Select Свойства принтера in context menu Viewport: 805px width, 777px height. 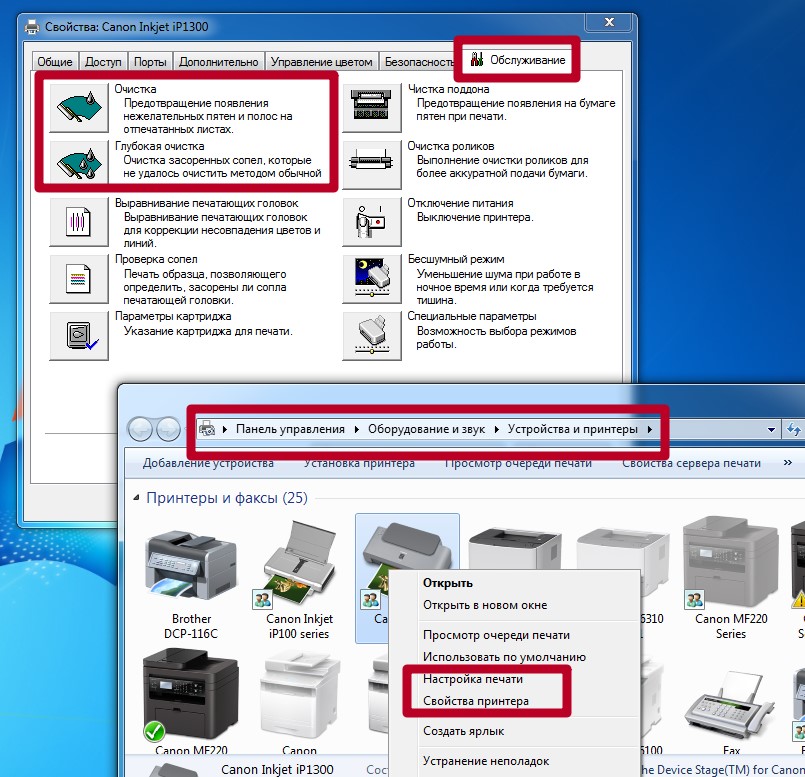(475, 701)
